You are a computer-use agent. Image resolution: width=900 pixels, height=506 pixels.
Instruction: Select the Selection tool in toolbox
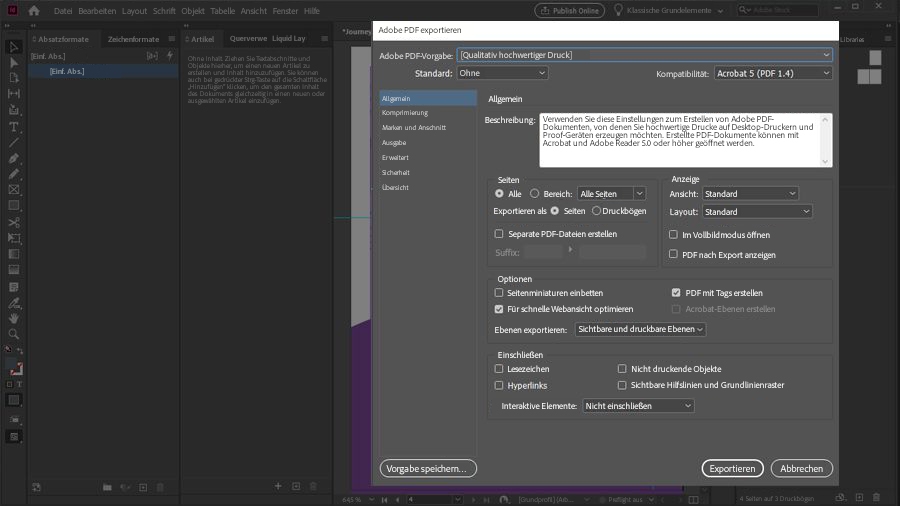pyautogui.click(x=14, y=47)
